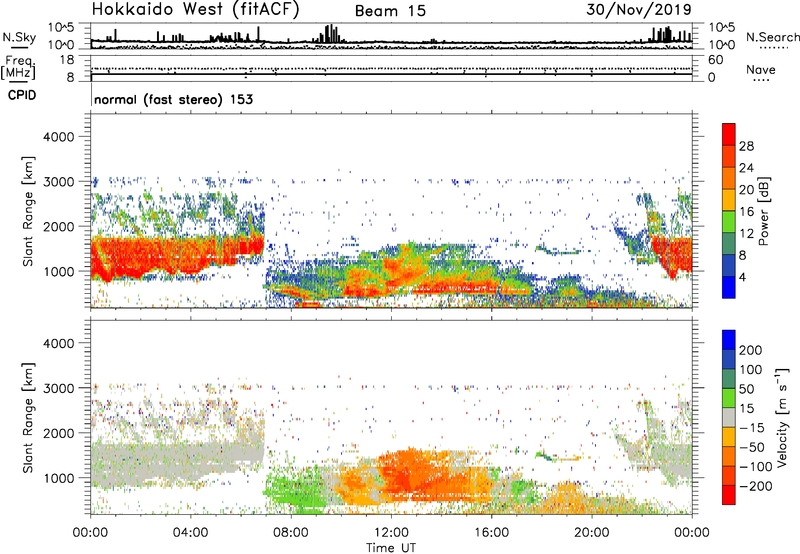
Task: Click the "2000" tick of the velocity panel
Action: coord(59,433)
